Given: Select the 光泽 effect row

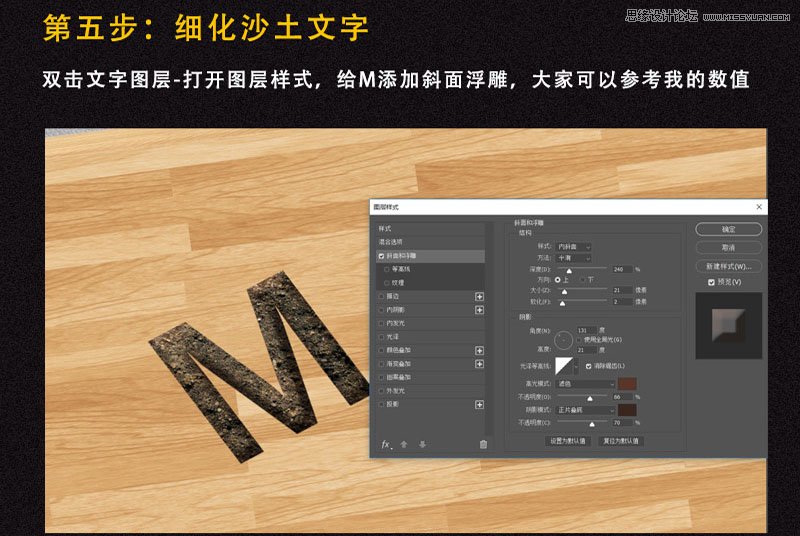Looking at the screenshot, I should click(430, 337).
